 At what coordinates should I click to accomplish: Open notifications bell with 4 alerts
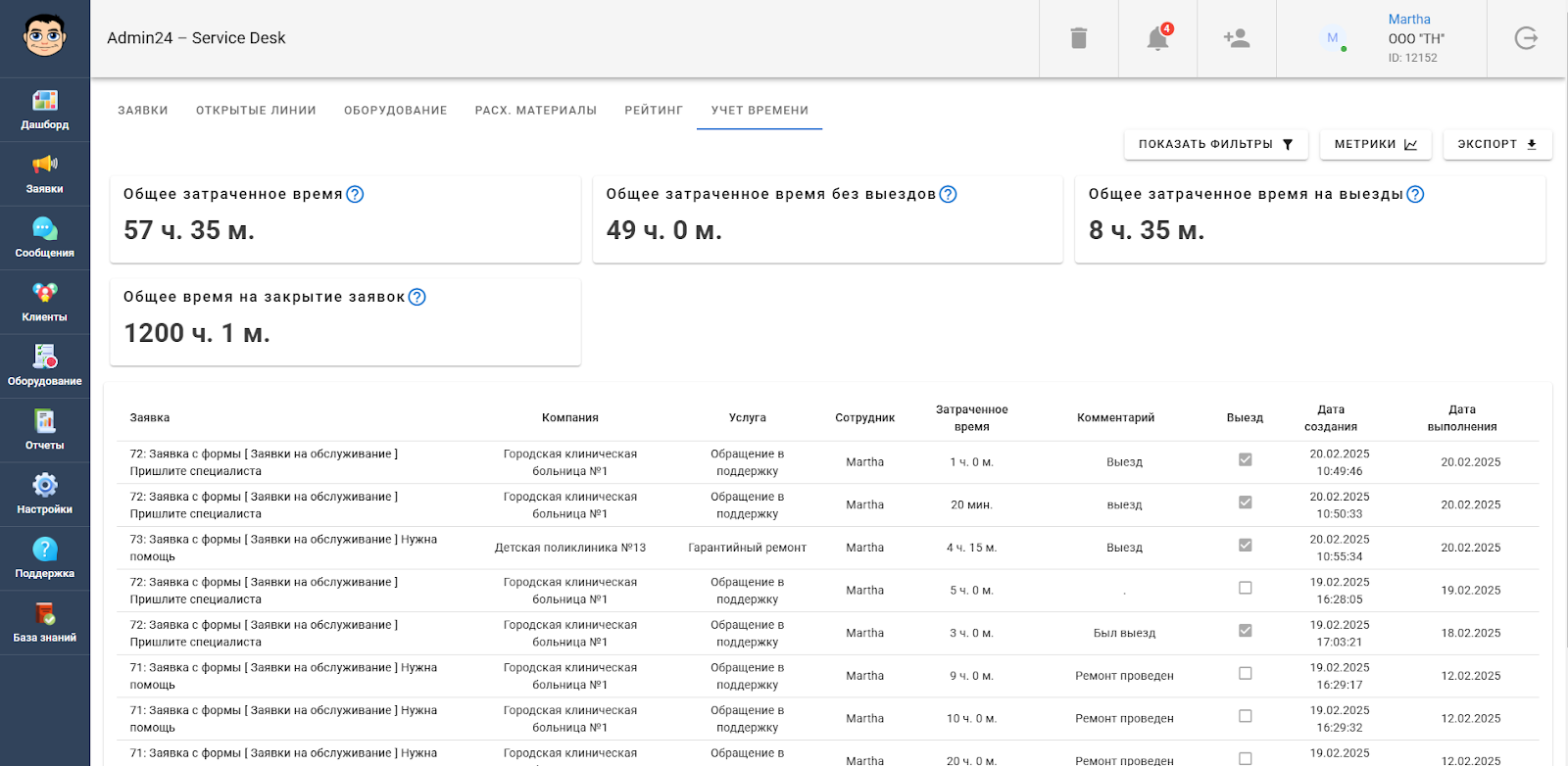click(1157, 38)
